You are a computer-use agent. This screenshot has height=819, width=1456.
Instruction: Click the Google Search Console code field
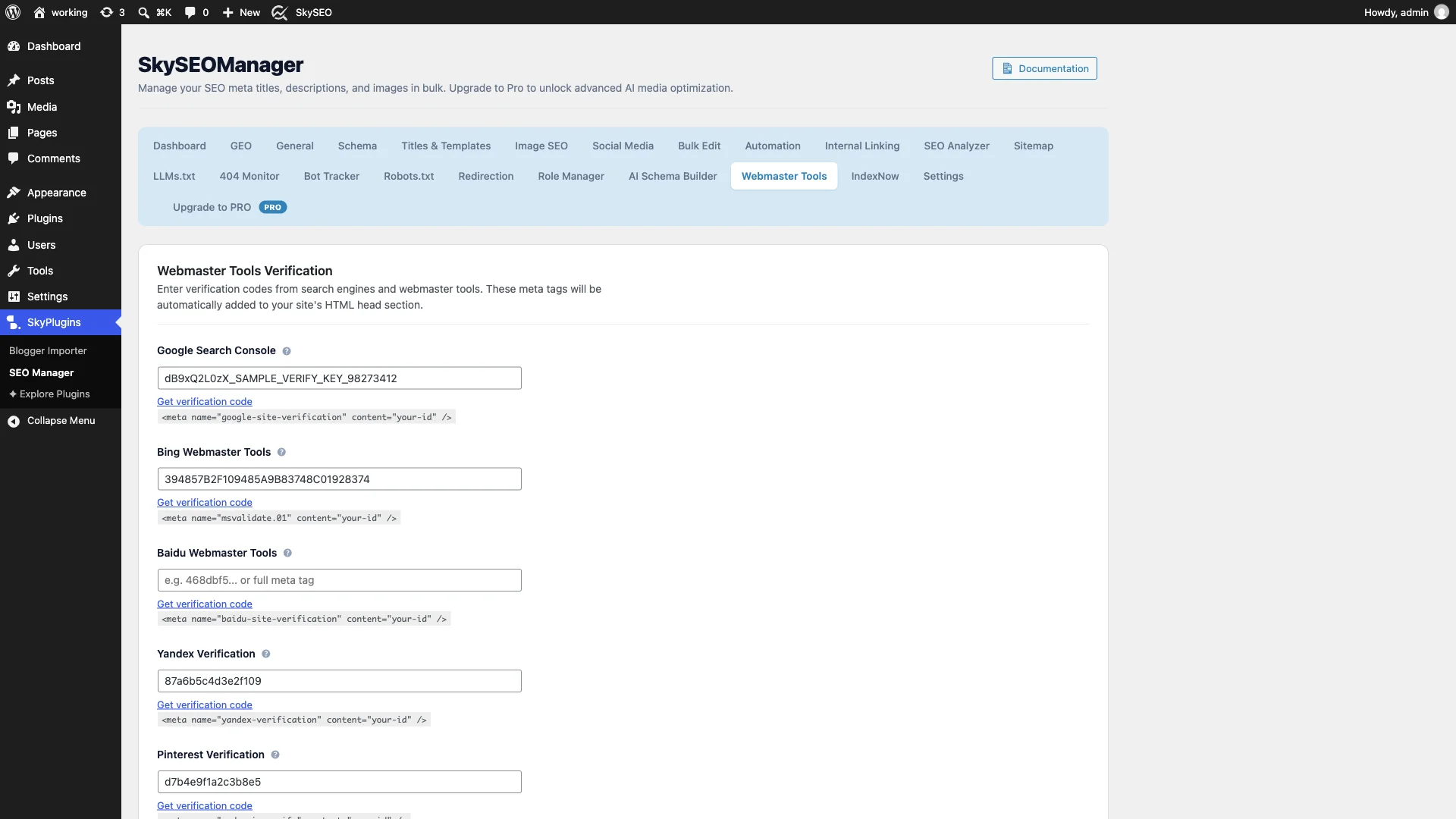(339, 378)
